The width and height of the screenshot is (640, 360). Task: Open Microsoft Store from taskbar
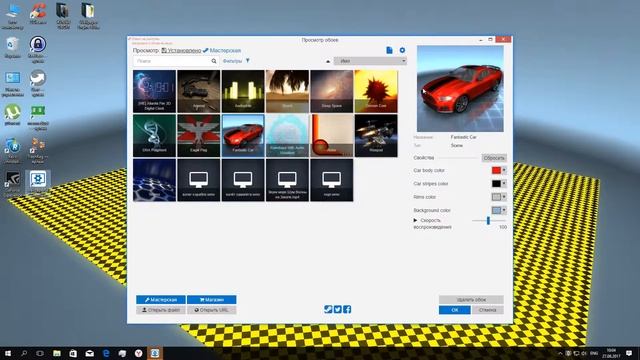point(73,353)
